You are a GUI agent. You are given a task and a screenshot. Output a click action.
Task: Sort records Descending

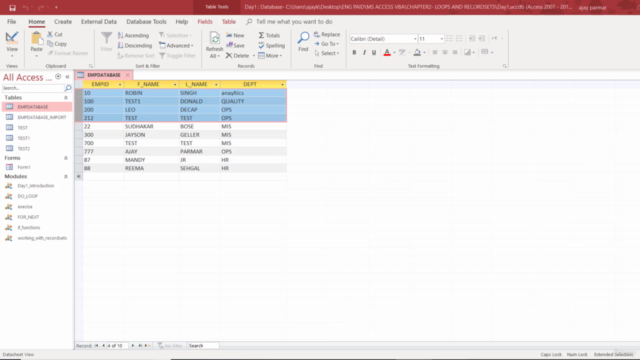135,45
